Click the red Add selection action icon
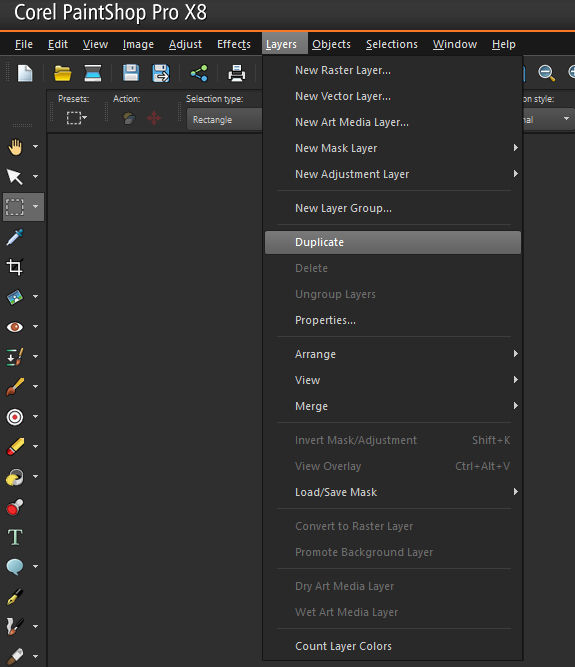 tap(154, 118)
